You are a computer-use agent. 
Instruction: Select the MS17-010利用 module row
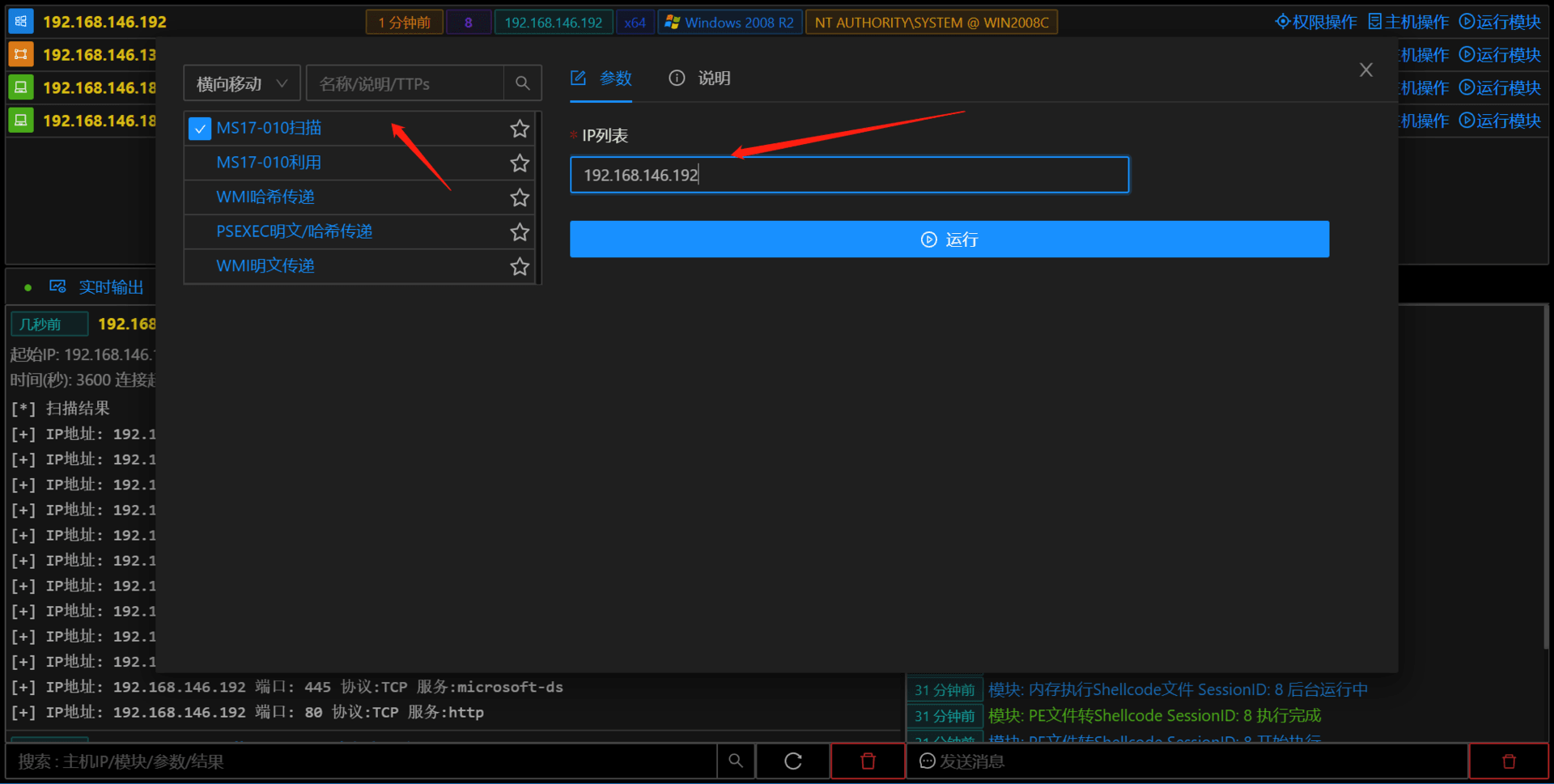tap(359, 163)
